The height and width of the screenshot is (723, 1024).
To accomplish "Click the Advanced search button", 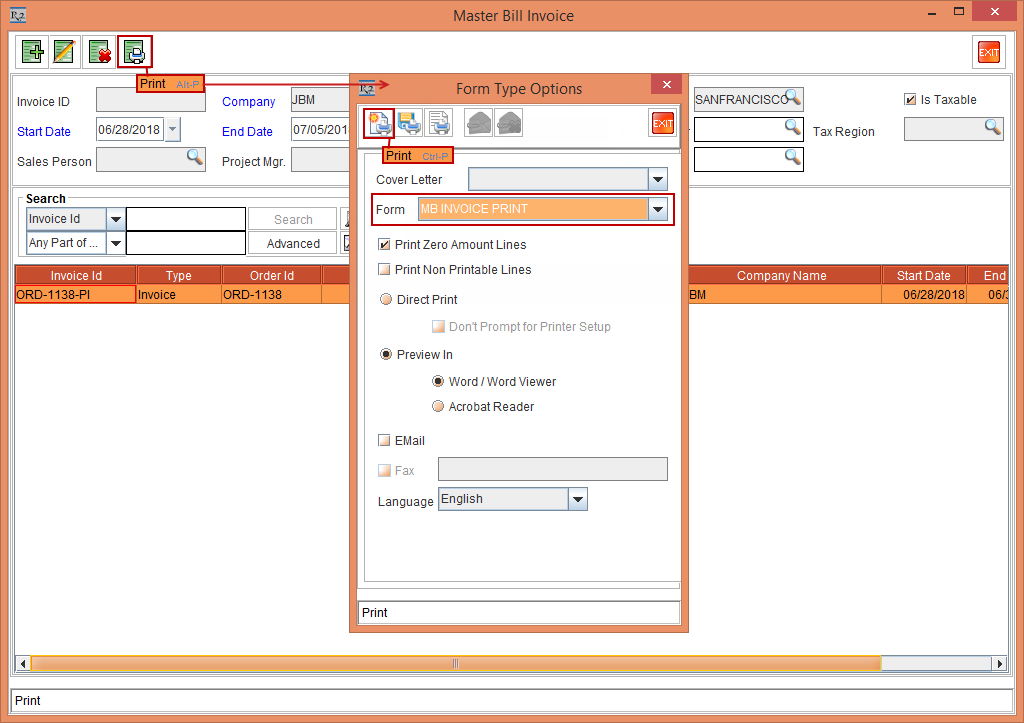I will coord(291,242).
